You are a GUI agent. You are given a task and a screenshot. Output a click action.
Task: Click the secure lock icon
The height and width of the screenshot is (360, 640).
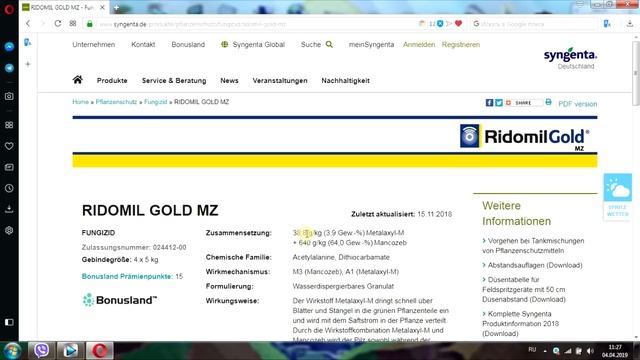(90, 24)
